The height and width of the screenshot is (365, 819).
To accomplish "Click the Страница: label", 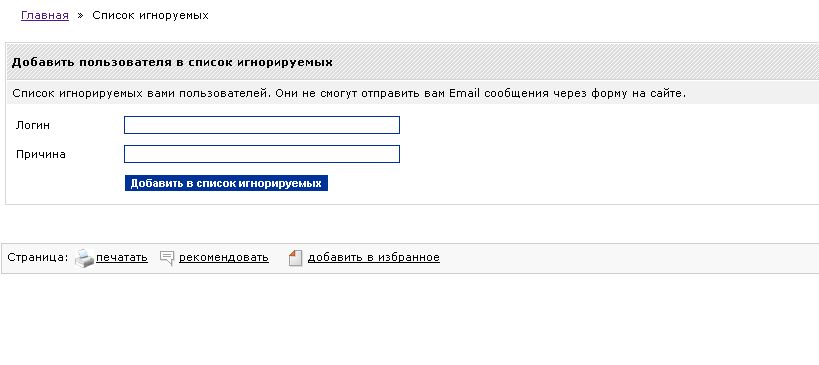I will (38, 257).
